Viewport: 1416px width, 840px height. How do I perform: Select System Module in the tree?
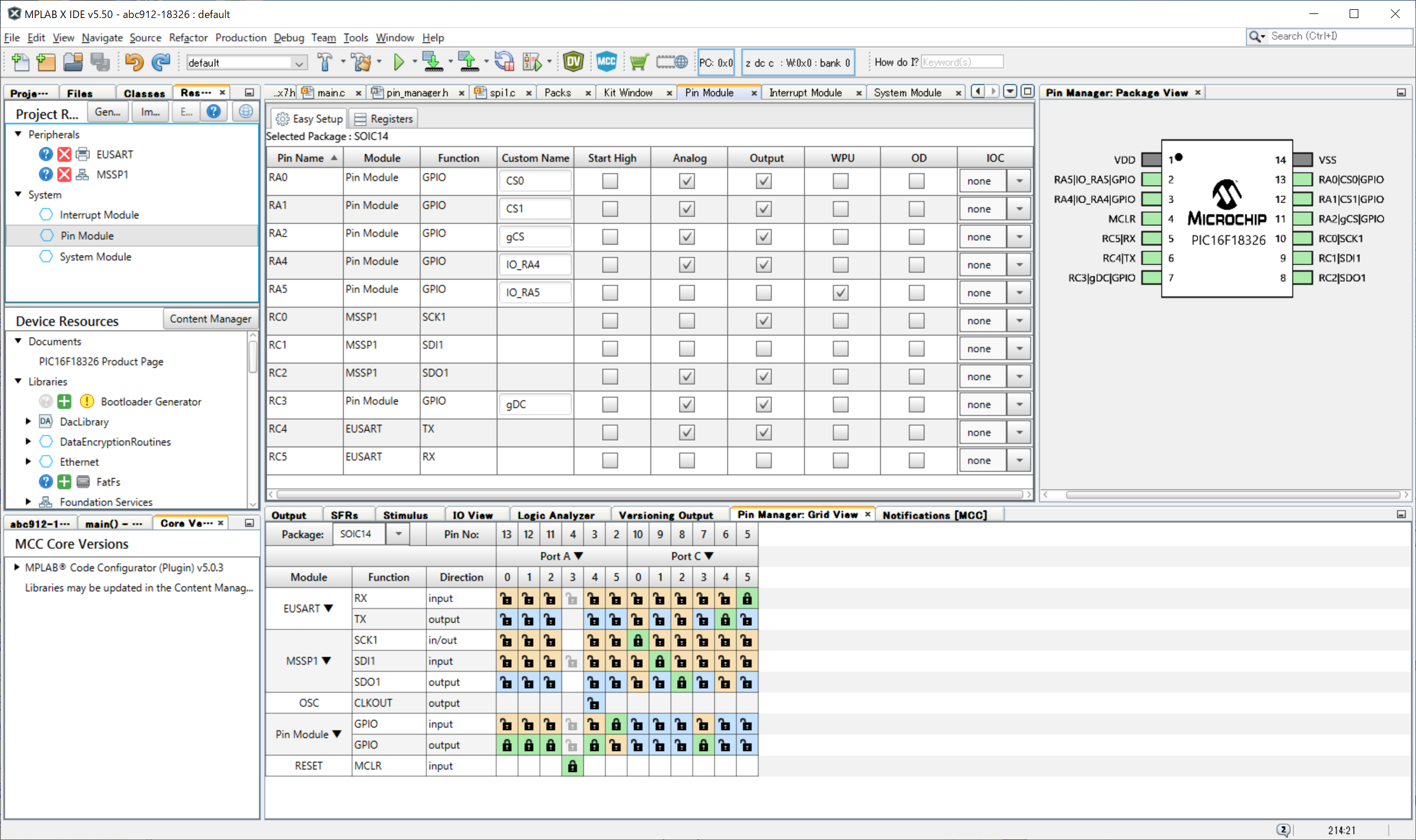pyautogui.click(x=95, y=257)
